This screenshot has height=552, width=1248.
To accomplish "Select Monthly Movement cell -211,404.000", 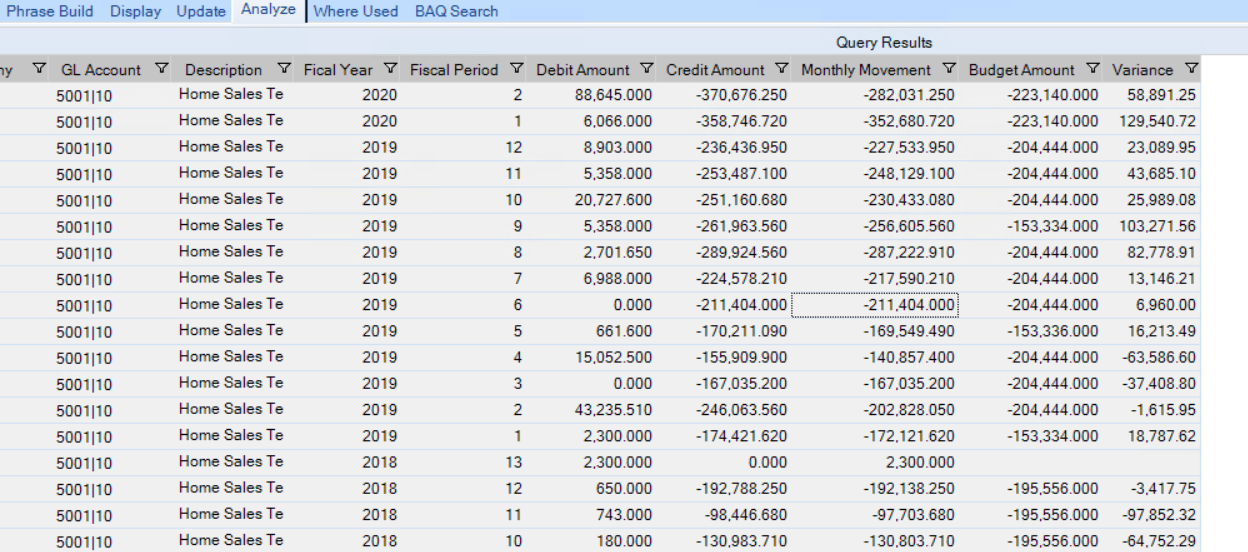I will [x=875, y=304].
